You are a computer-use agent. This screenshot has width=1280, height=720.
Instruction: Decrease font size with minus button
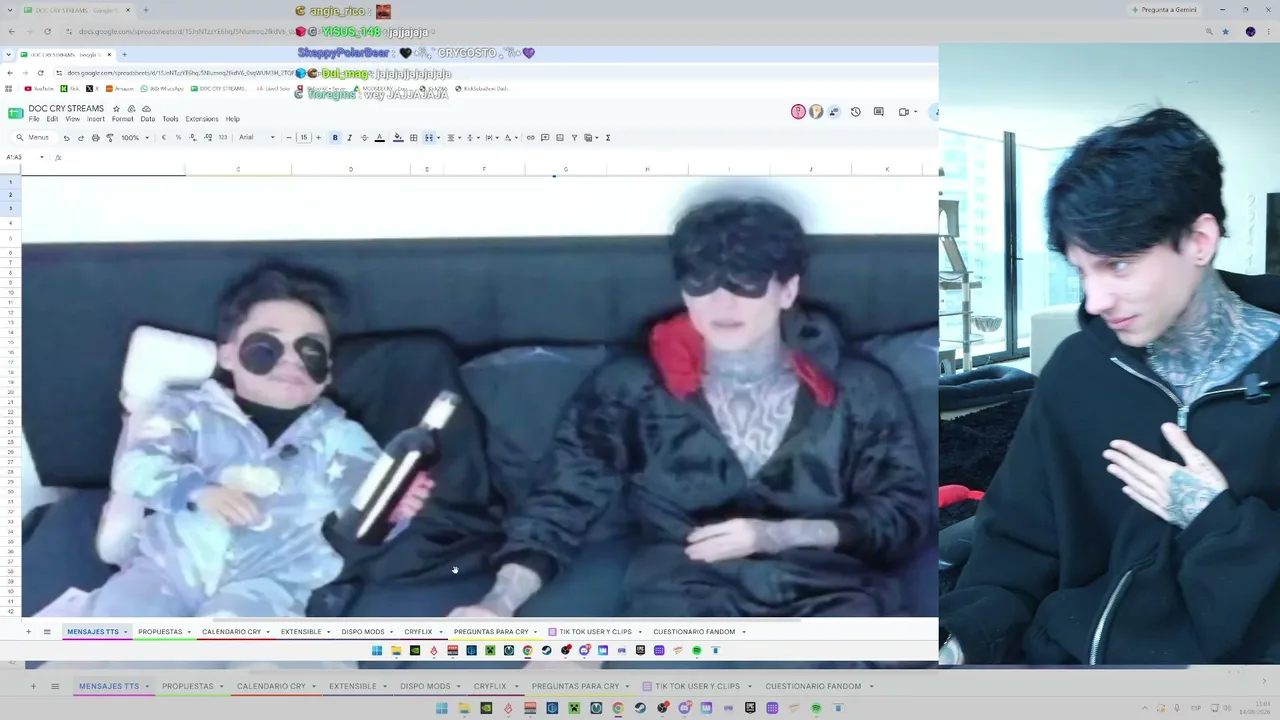point(289,138)
